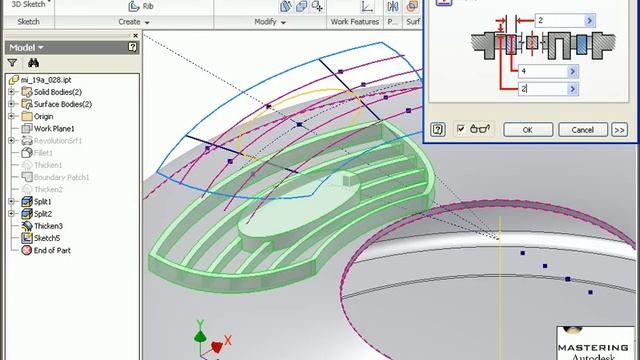Select Split2 feature icon
The width and height of the screenshot is (640, 360).
[x=27, y=214]
